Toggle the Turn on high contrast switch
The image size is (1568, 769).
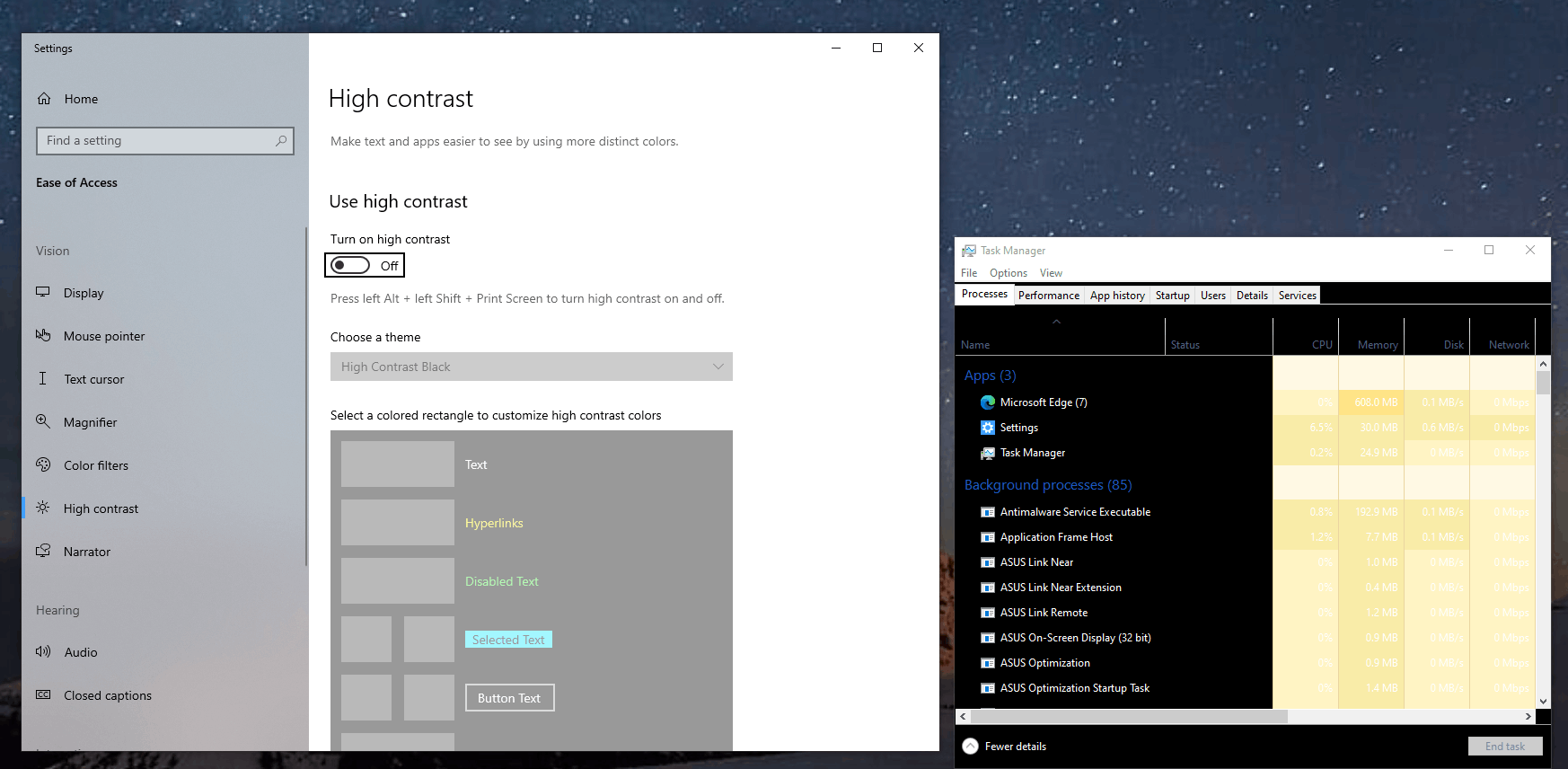tap(350, 265)
